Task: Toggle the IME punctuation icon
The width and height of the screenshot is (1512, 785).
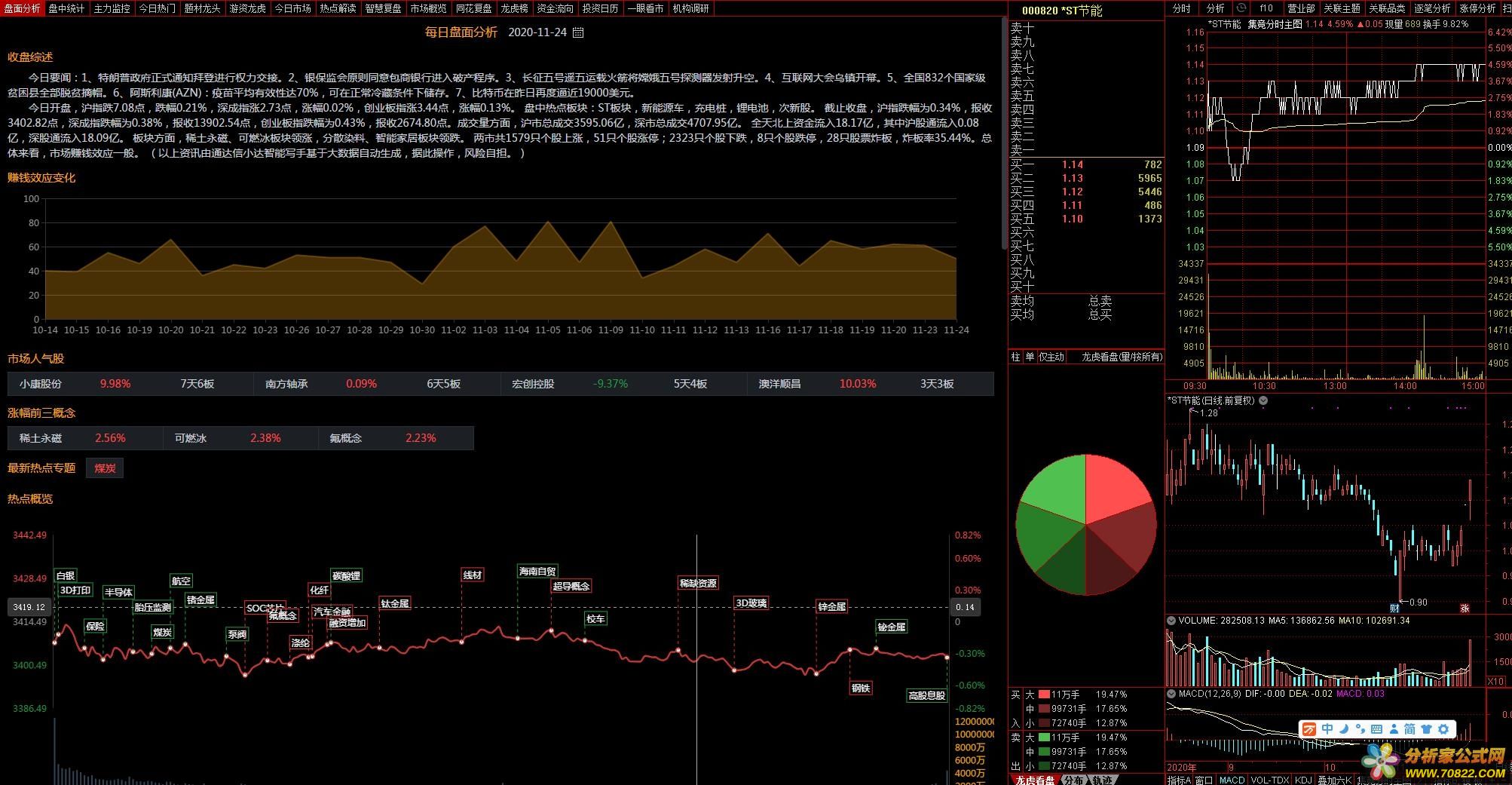Action: click(x=1360, y=729)
